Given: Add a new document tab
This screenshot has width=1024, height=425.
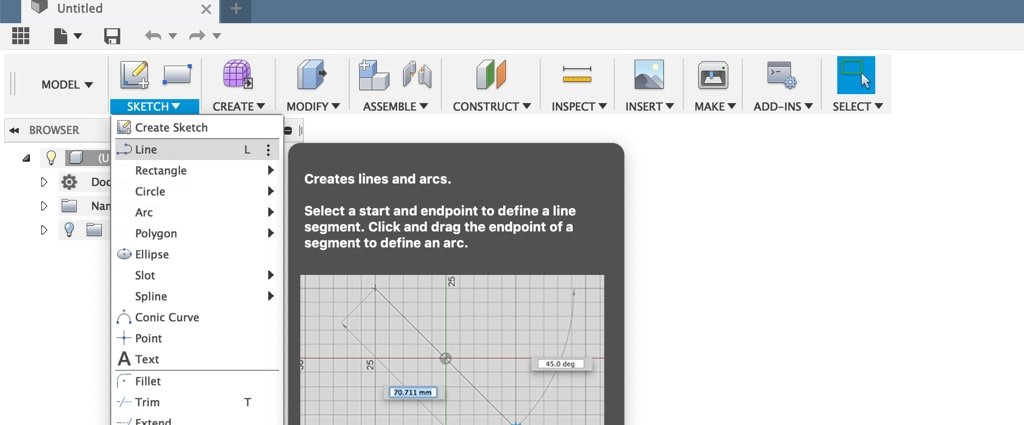Looking at the screenshot, I should [x=236, y=9].
